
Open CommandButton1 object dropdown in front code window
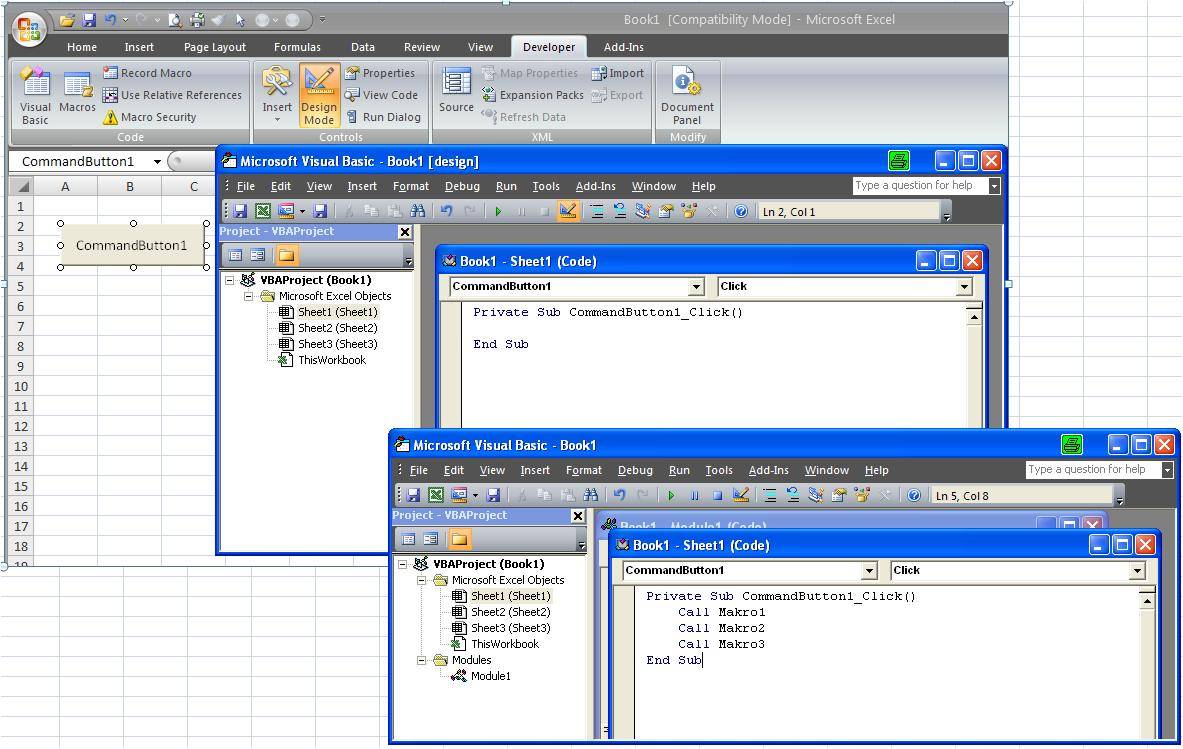coord(869,571)
